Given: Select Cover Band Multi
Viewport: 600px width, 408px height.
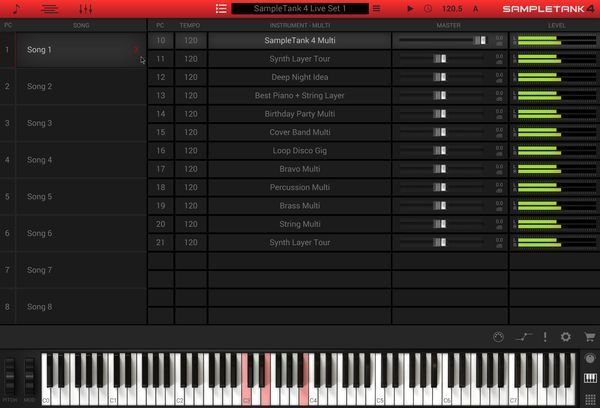Looking at the screenshot, I should pos(300,132).
